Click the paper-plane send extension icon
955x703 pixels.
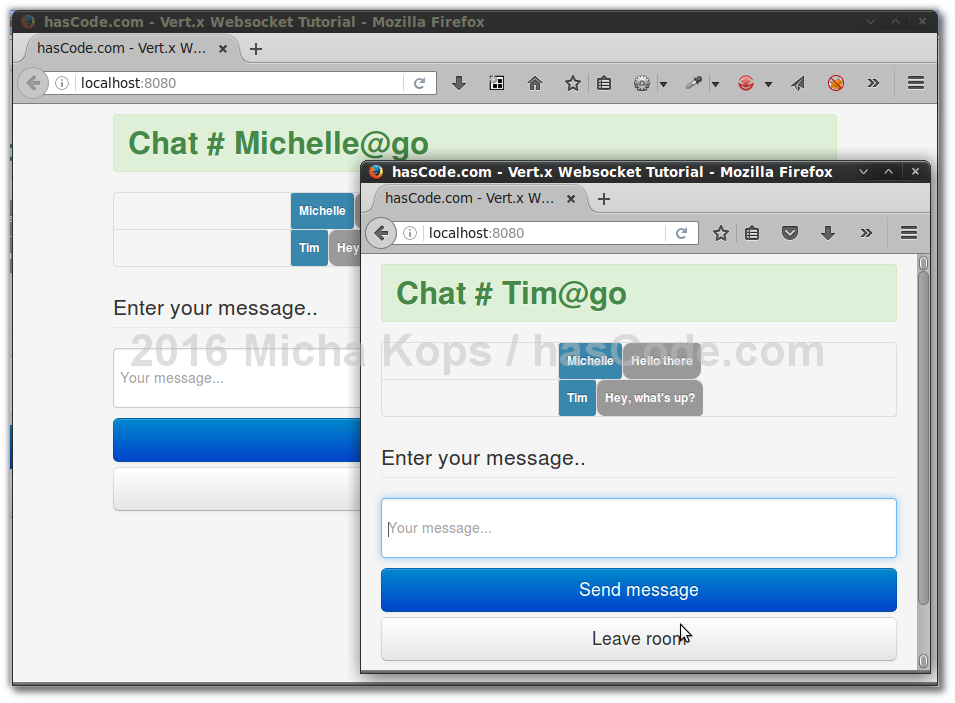[797, 83]
